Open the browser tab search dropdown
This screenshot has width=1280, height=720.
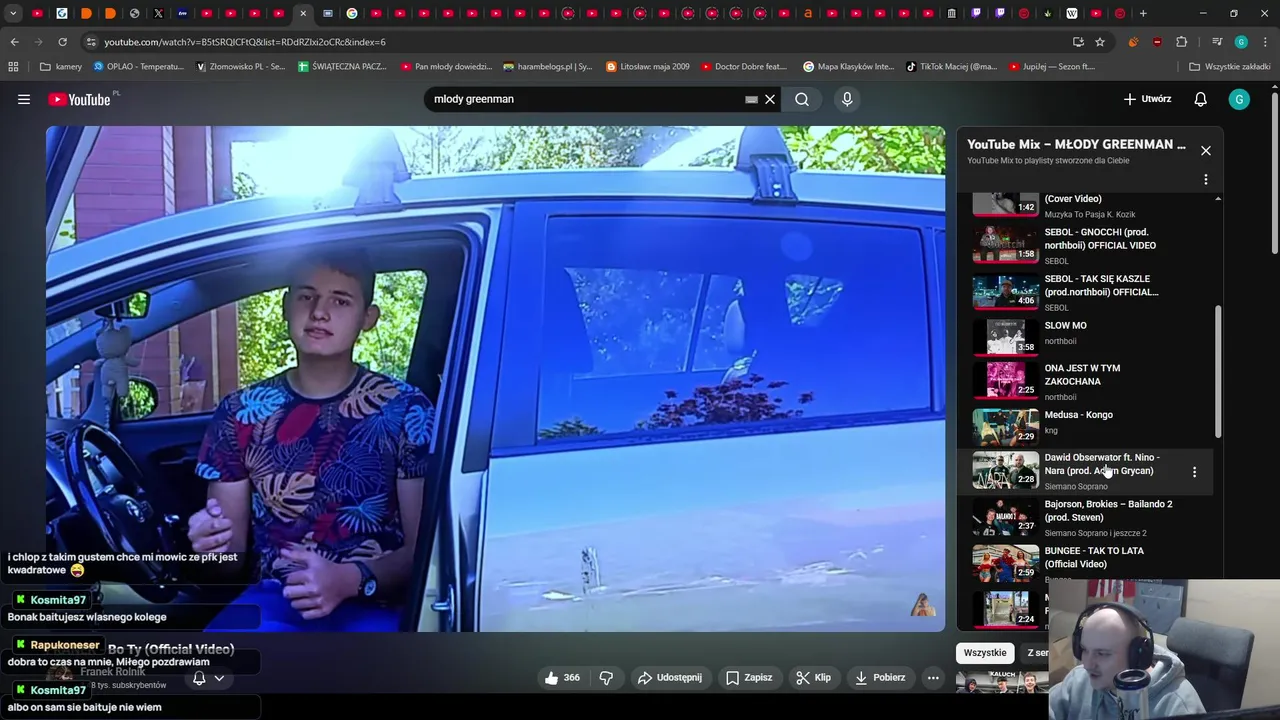13,14
